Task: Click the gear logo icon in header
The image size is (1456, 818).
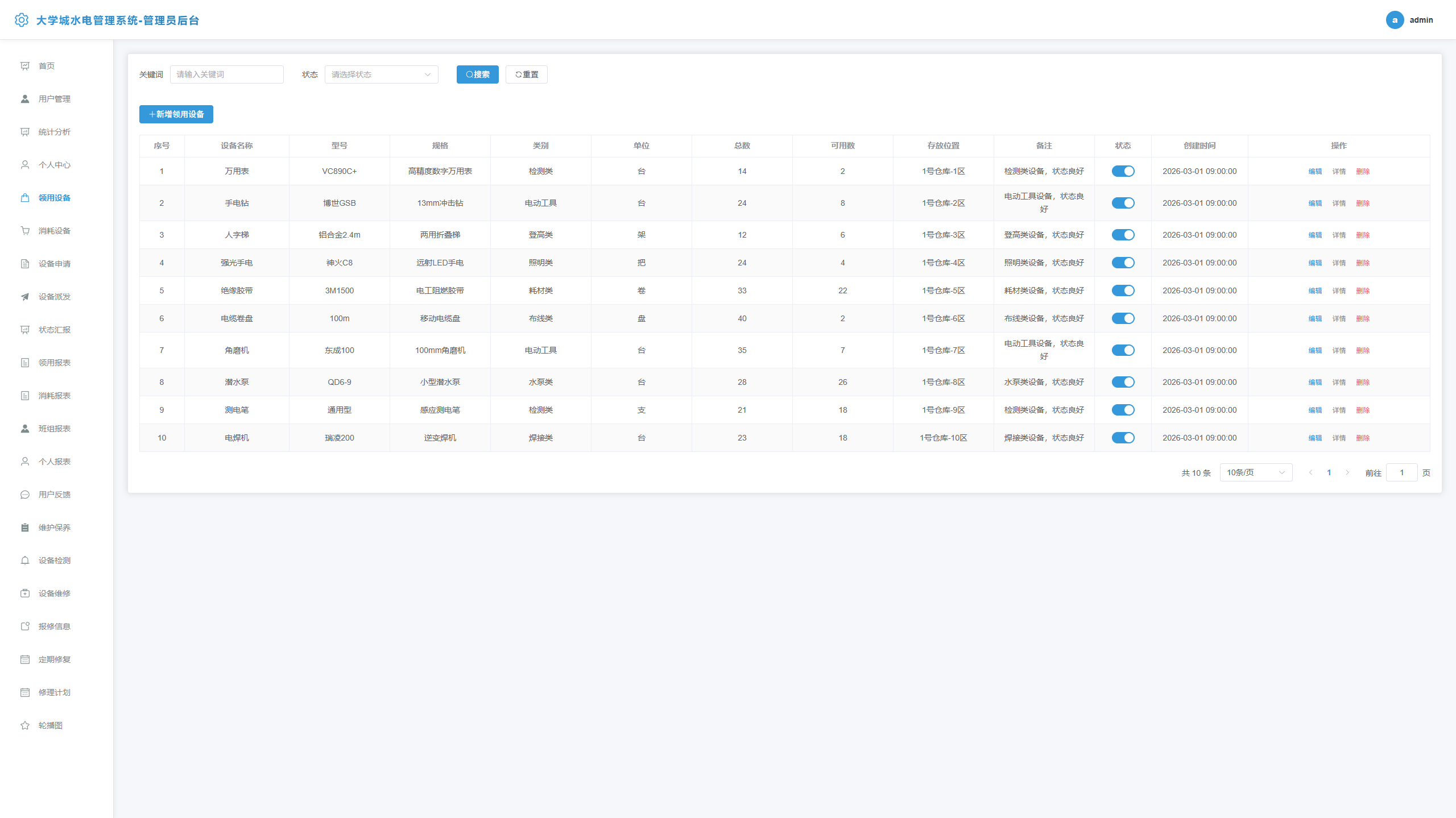Action: [22, 20]
